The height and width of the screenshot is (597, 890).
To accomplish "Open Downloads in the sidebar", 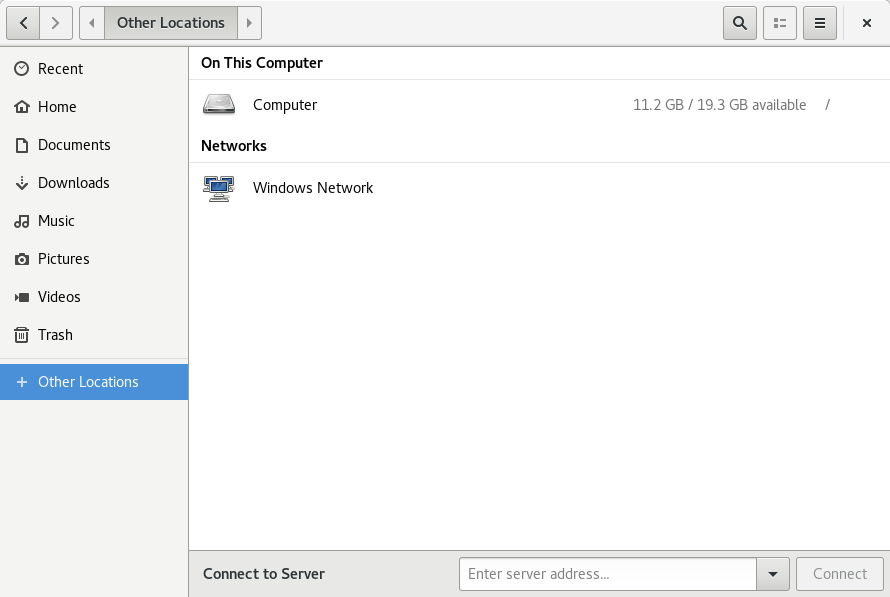I will point(74,183).
